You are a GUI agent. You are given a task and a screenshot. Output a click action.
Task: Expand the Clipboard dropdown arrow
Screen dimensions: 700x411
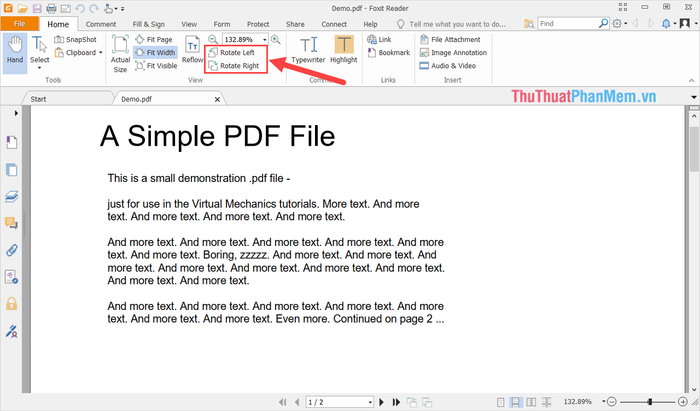[x=101, y=53]
